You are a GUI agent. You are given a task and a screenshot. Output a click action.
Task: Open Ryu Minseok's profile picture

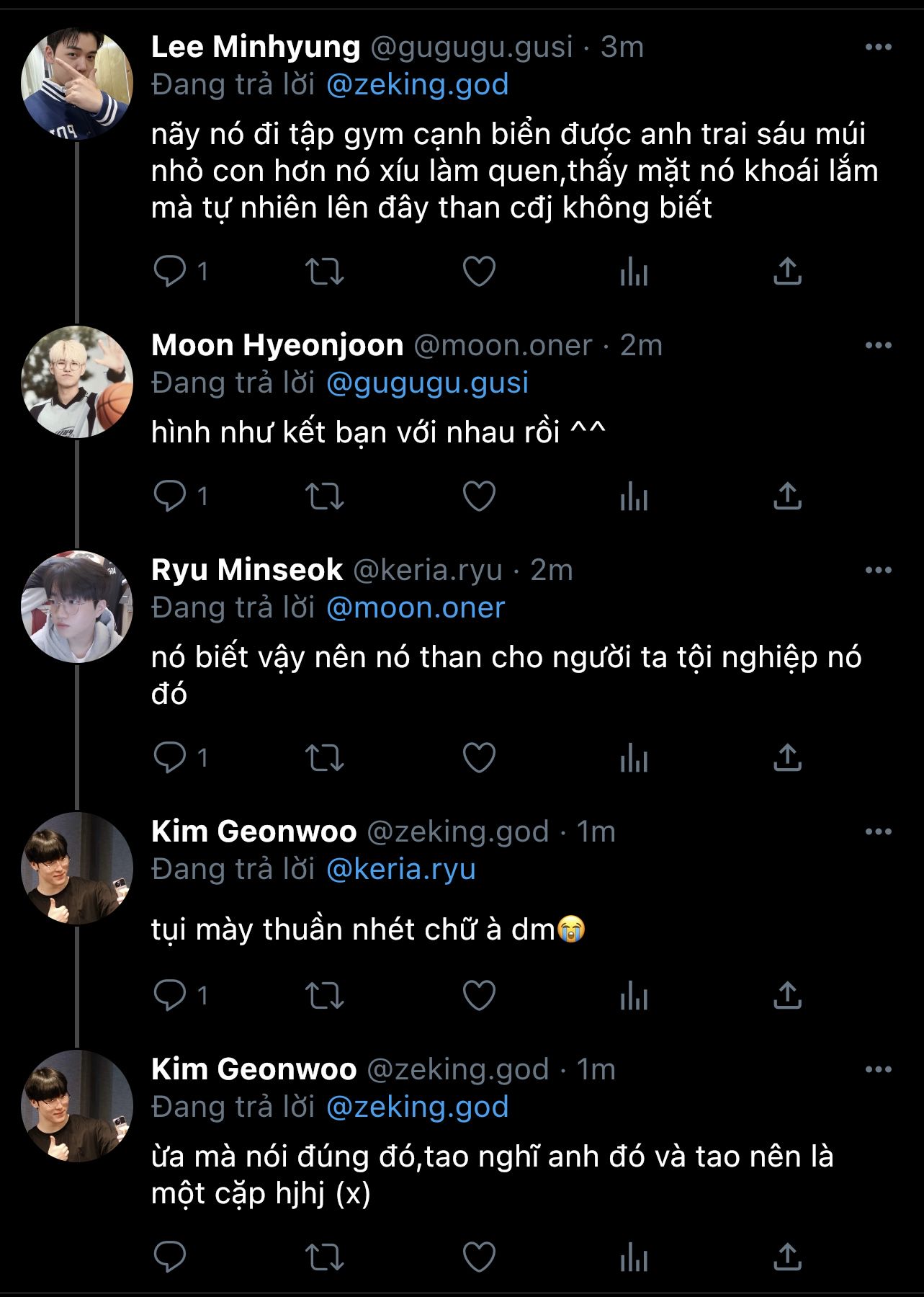(77, 607)
